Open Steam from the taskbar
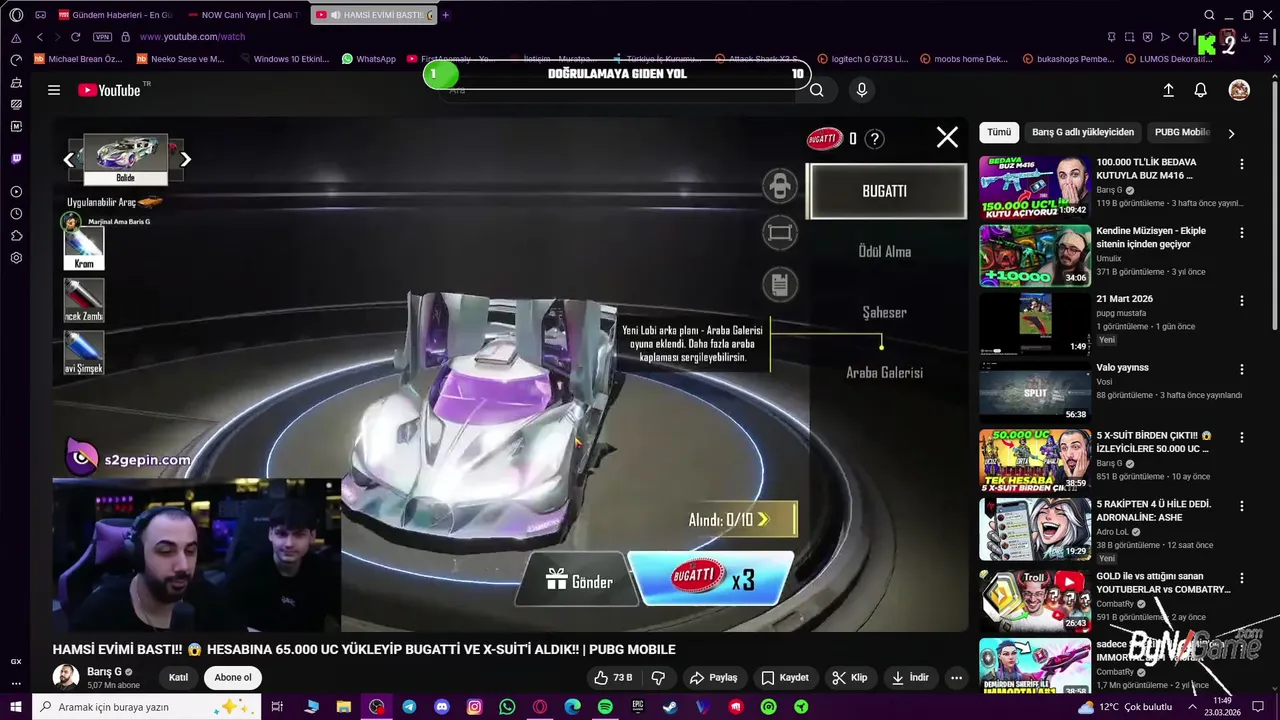Image resolution: width=1280 pixels, height=720 pixels. [670, 707]
